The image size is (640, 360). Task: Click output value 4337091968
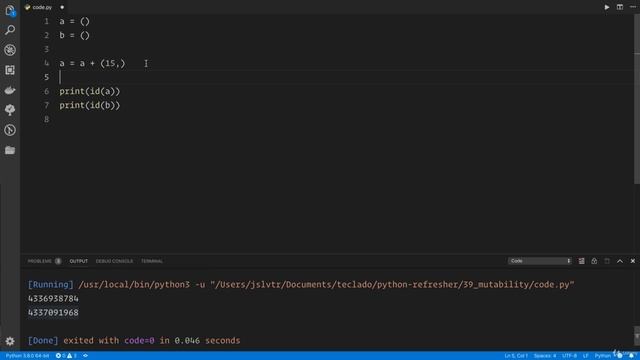click(53, 312)
